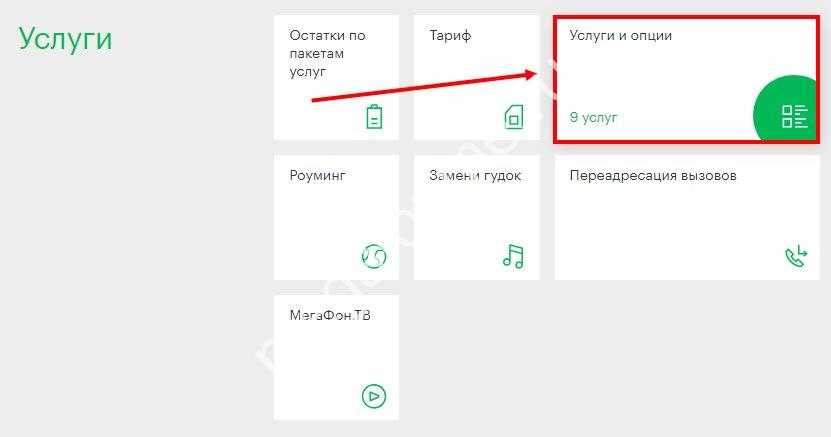Click the music note icon
Image resolution: width=831 pixels, height=437 pixels.
pos(513,256)
